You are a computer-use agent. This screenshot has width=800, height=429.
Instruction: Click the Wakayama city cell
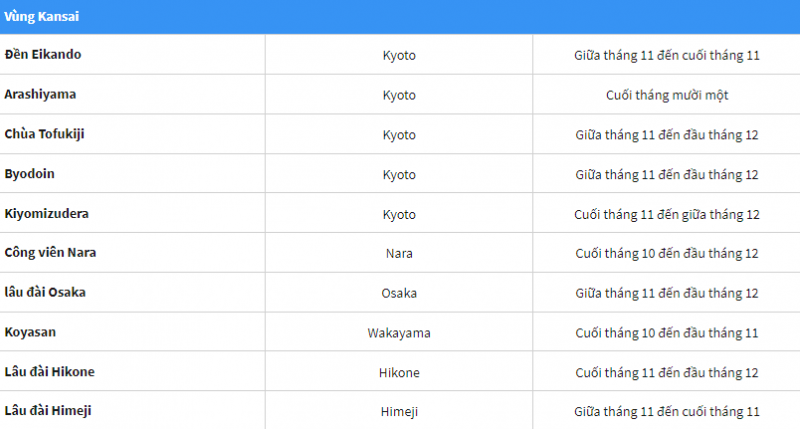(x=399, y=333)
